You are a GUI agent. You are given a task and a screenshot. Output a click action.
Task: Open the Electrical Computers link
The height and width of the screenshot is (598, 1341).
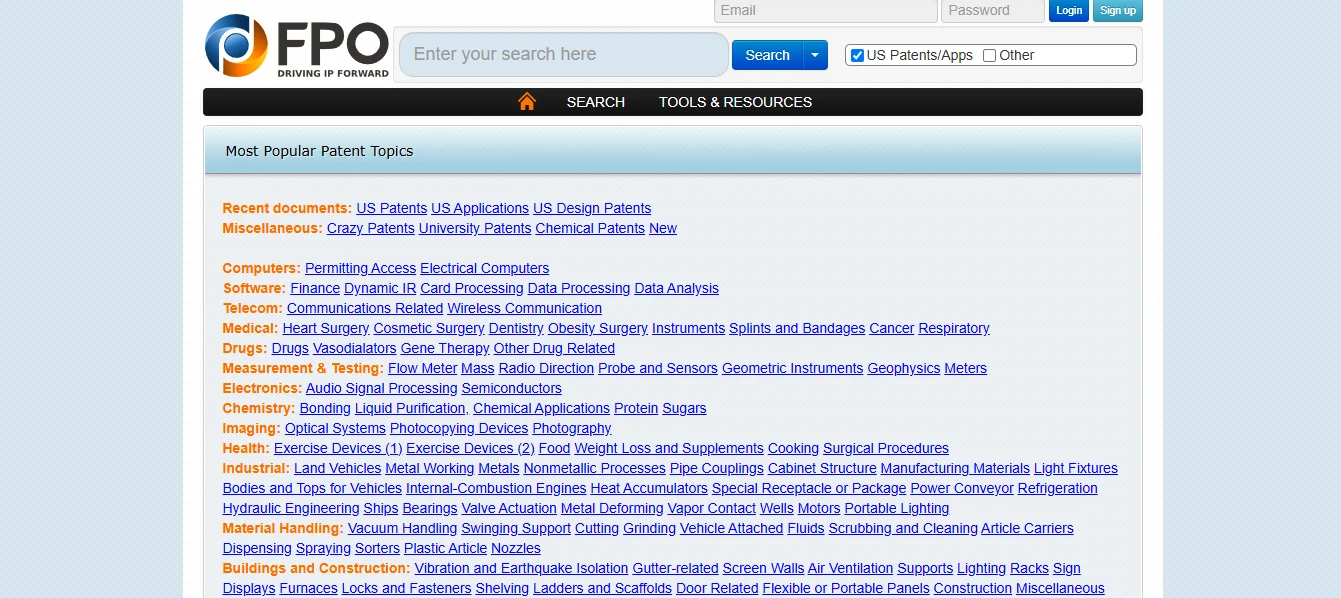[485, 268]
